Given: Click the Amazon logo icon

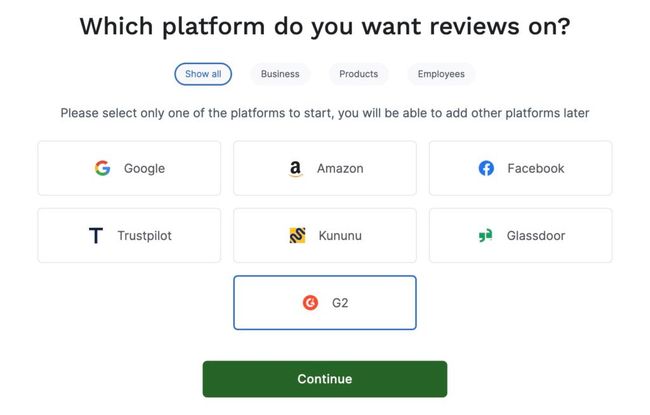Looking at the screenshot, I should pyautogui.click(x=295, y=168).
